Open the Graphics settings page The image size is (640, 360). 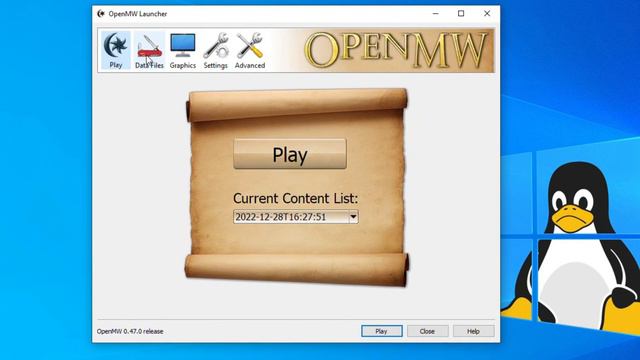point(182,50)
